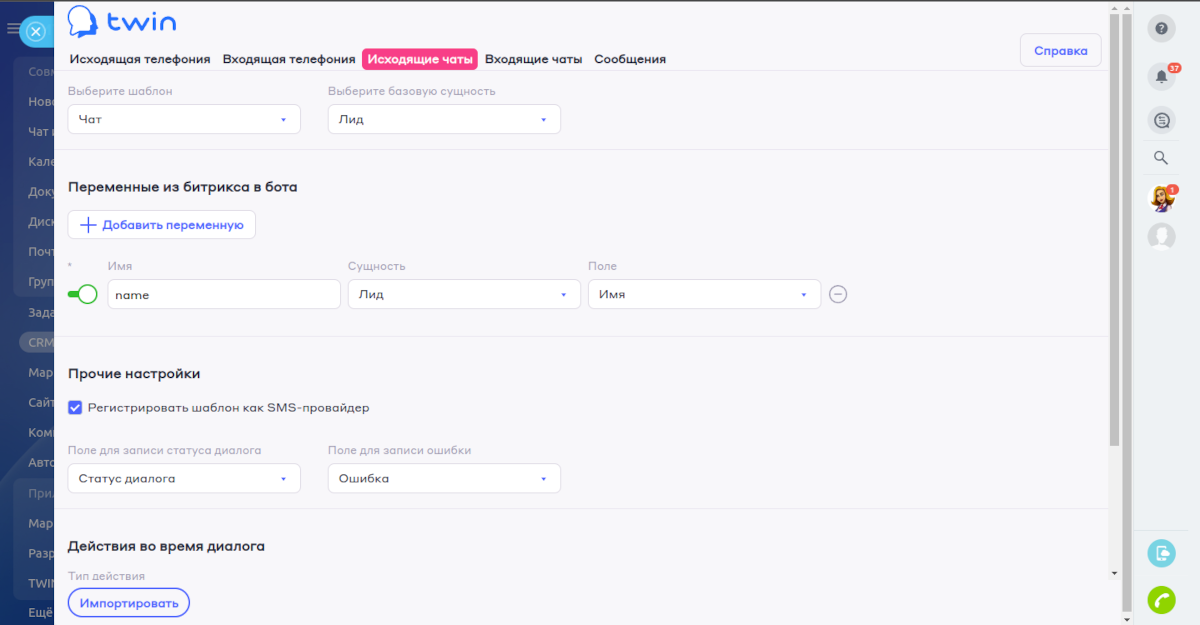This screenshot has height=625, width=1200.
Task: Remove the name variable with minus icon
Action: click(838, 294)
